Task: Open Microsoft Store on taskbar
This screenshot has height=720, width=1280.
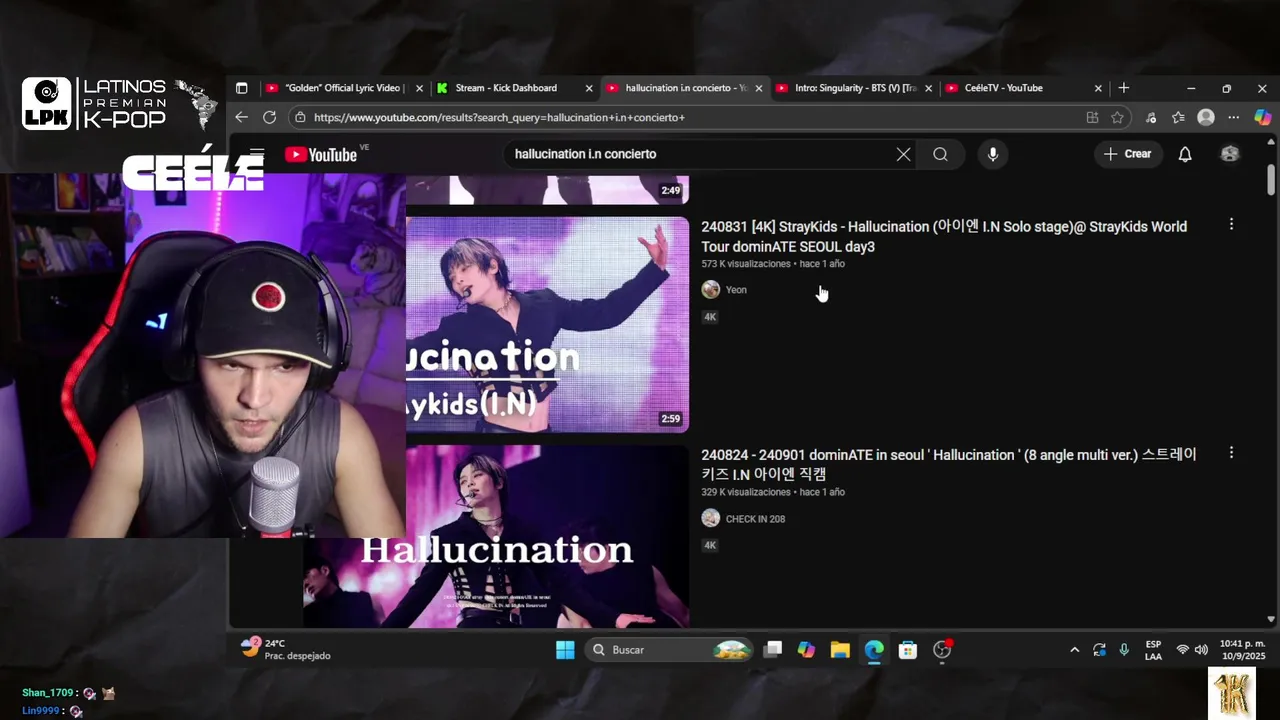Action: (x=908, y=650)
